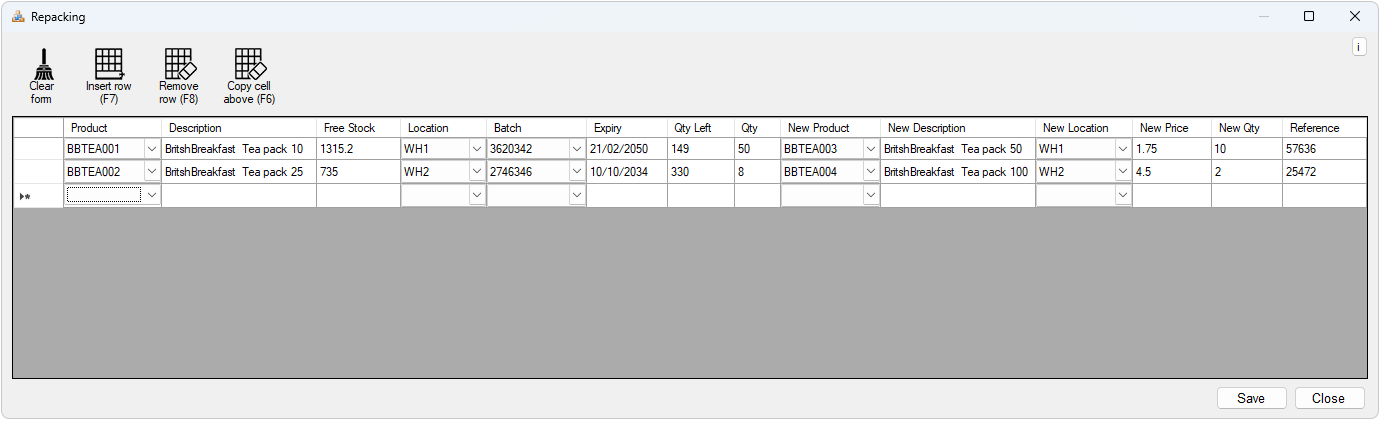Click the Insert row (F7) icon

pyautogui.click(x=108, y=64)
